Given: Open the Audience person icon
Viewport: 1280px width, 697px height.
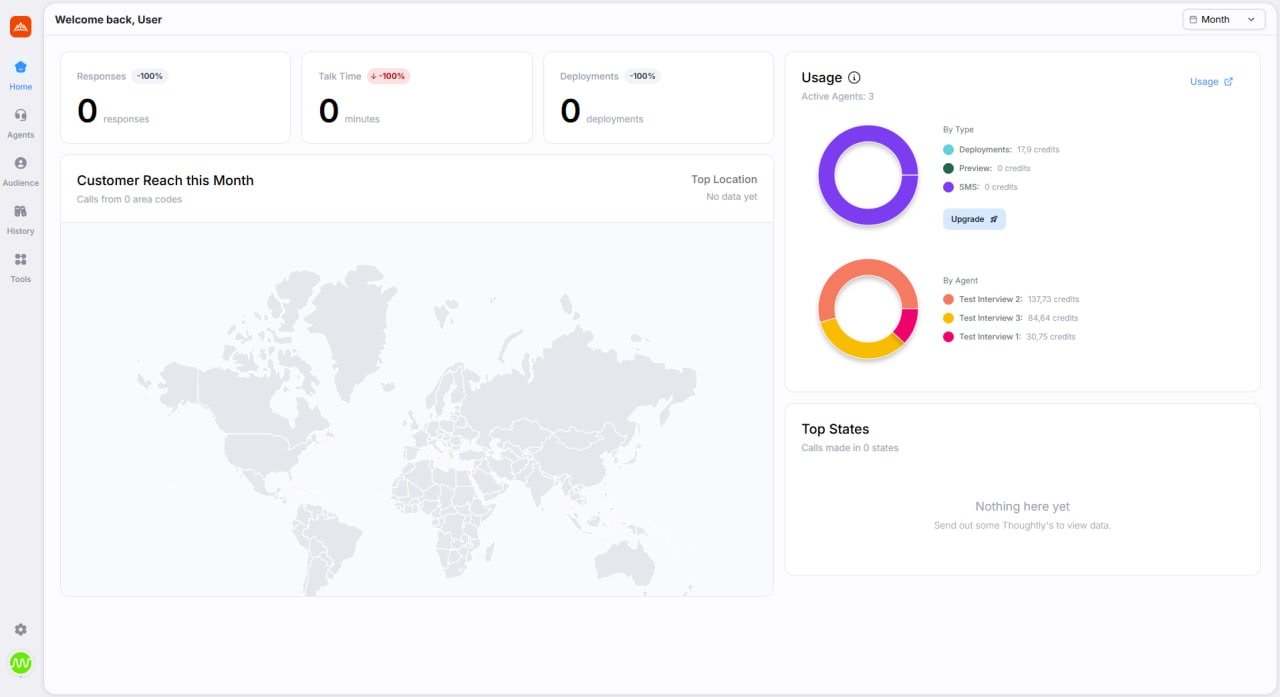Looking at the screenshot, I should pos(20,163).
